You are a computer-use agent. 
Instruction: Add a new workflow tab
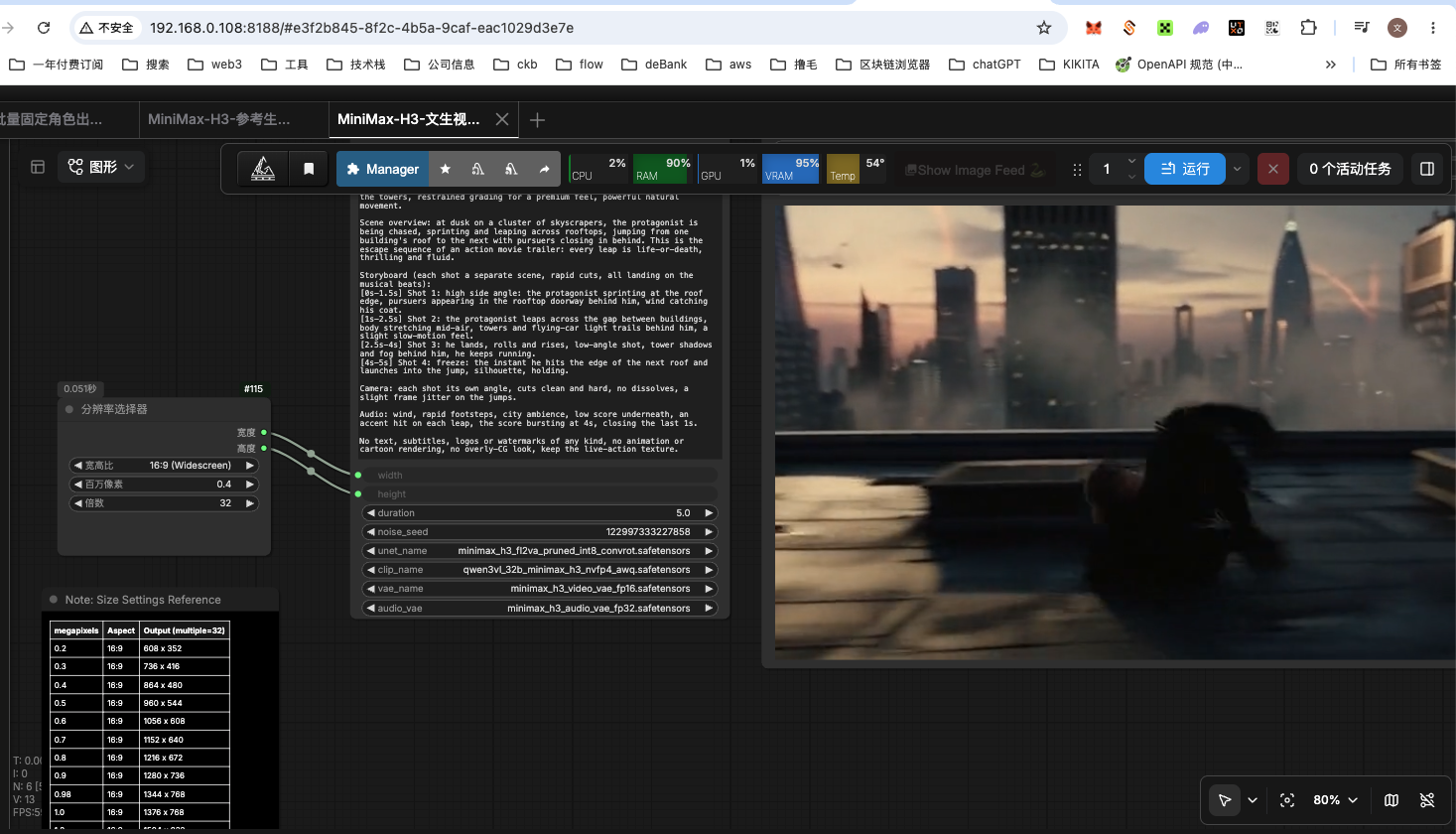click(537, 120)
